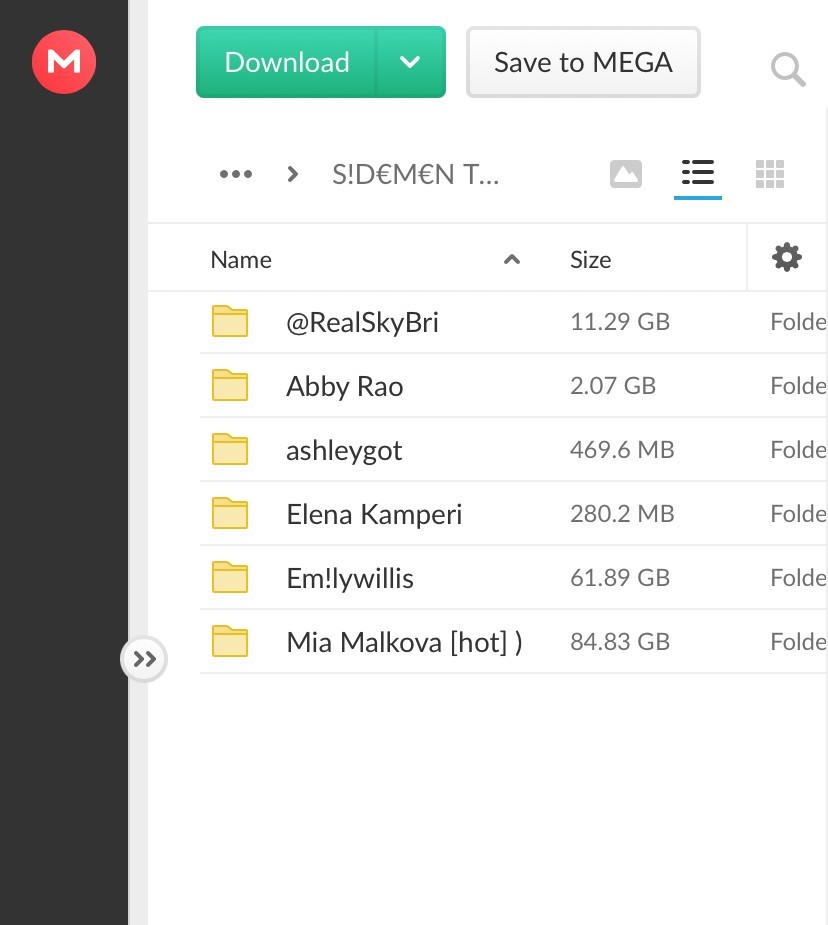Click folder icon for Abby Rao
828x925 pixels.
tap(229, 385)
